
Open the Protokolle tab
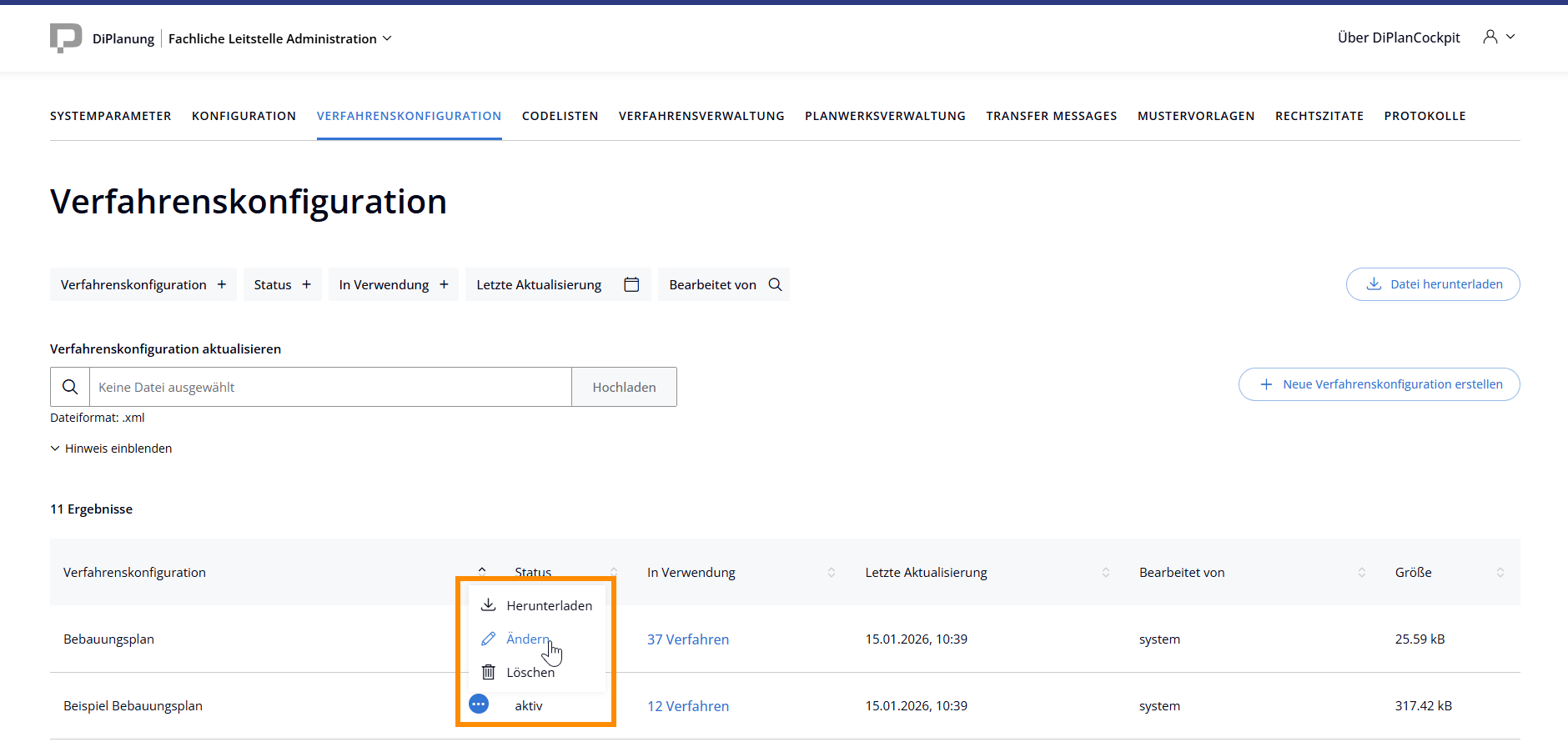click(x=1425, y=116)
